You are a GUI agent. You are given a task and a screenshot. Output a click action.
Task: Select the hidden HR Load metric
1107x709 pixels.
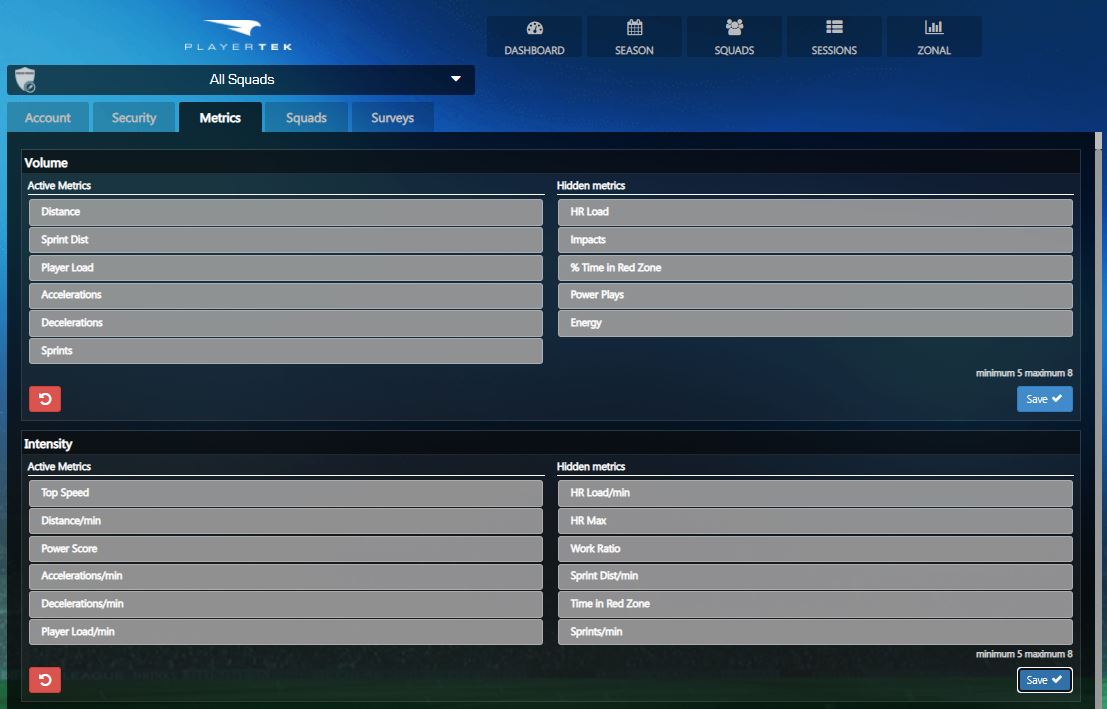tap(815, 212)
